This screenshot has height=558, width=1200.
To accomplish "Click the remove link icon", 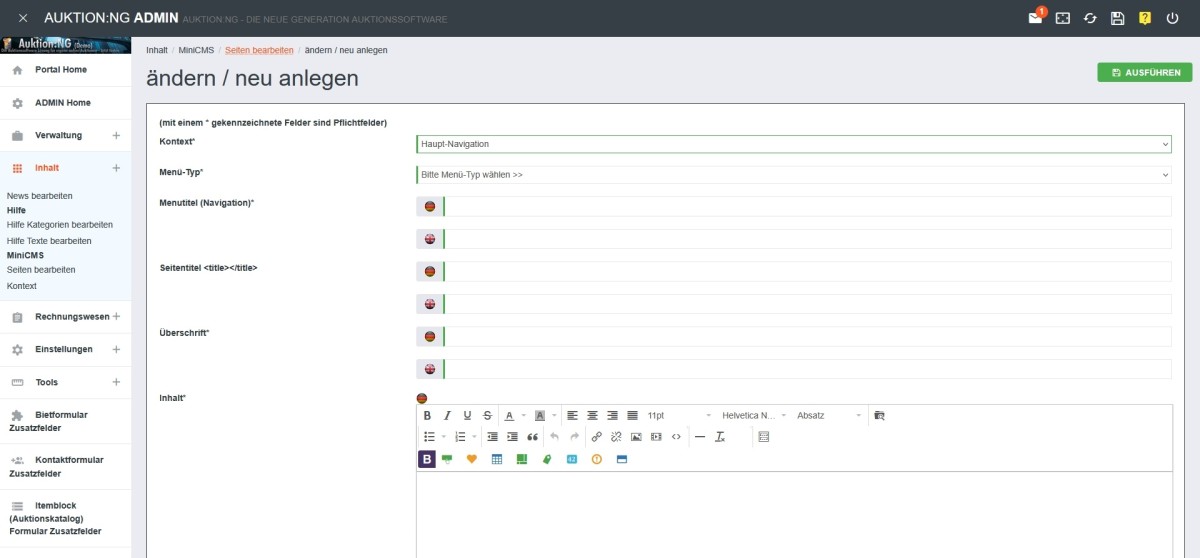I will [x=616, y=437].
